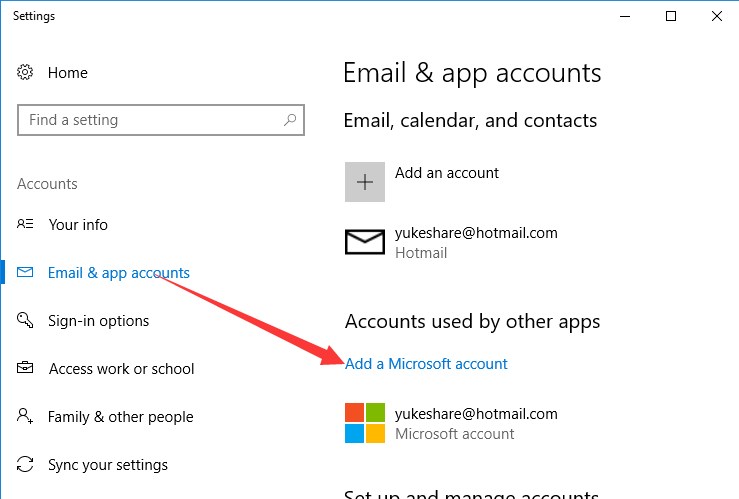Click the Add a Microsoft account link
Image resolution: width=739 pixels, height=499 pixels.
pyautogui.click(x=426, y=364)
